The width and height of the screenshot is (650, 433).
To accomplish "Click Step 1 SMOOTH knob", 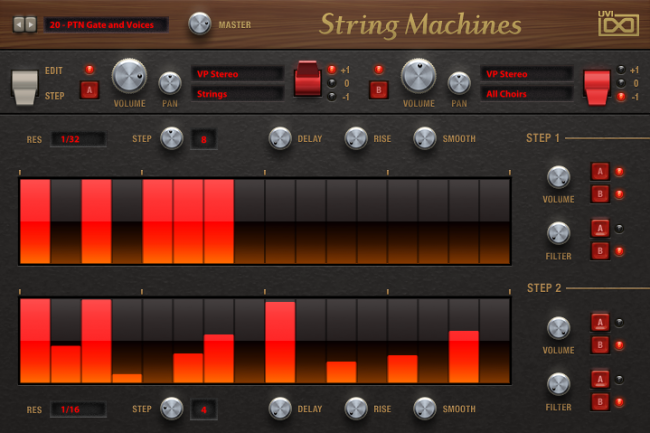I will [425, 138].
